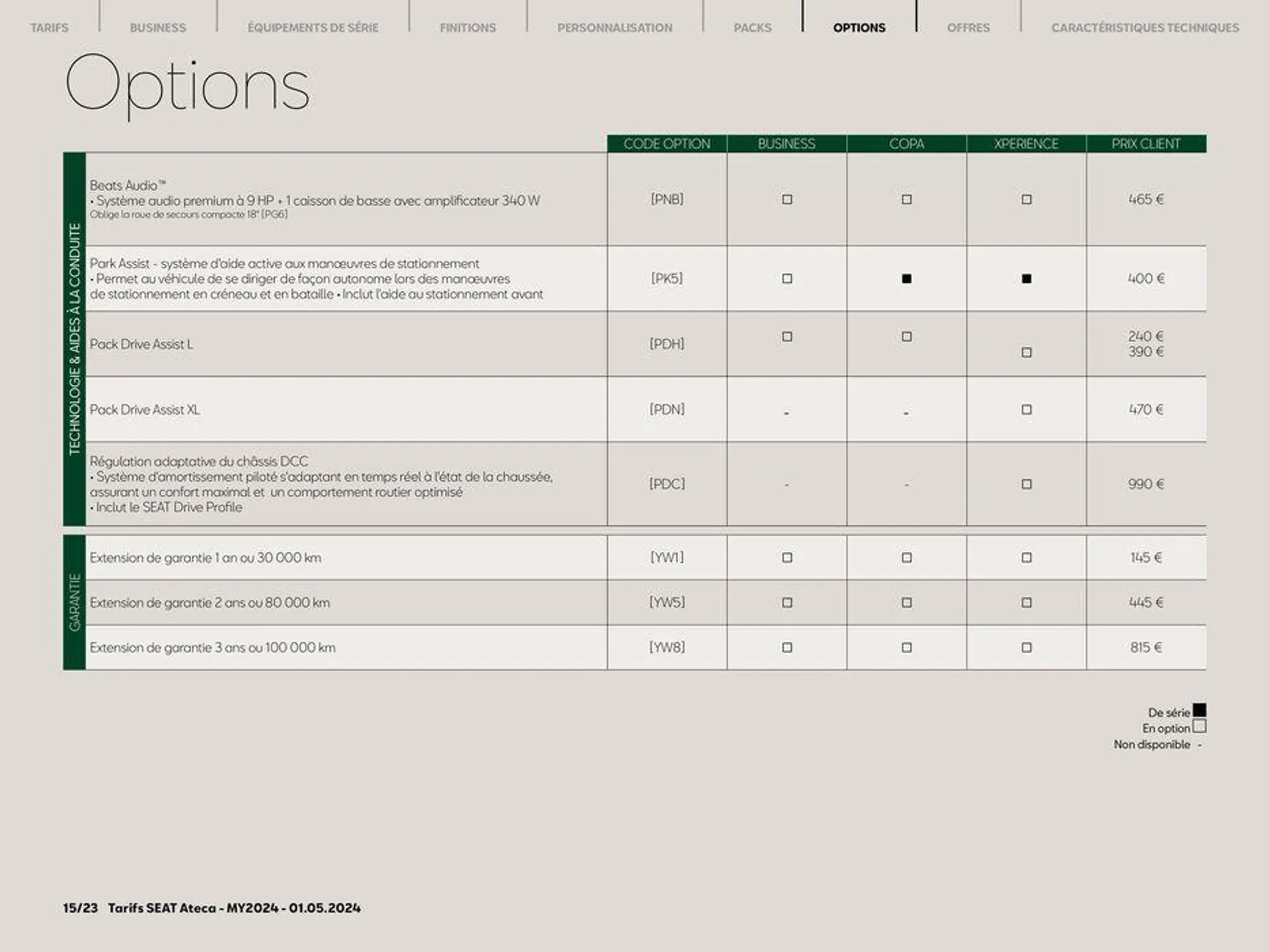The image size is (1269, 952).
Task: Tick Pack Drive Assist L under Business
Action: (787, 337)
